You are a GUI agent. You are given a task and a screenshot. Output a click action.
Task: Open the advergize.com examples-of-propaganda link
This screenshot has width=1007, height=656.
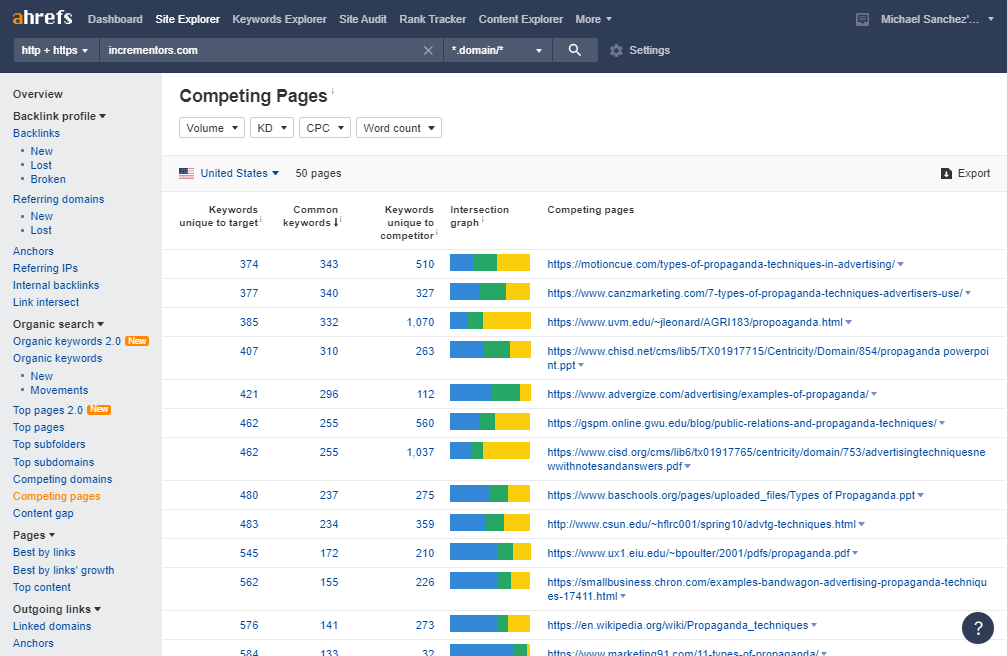[708, 394]
